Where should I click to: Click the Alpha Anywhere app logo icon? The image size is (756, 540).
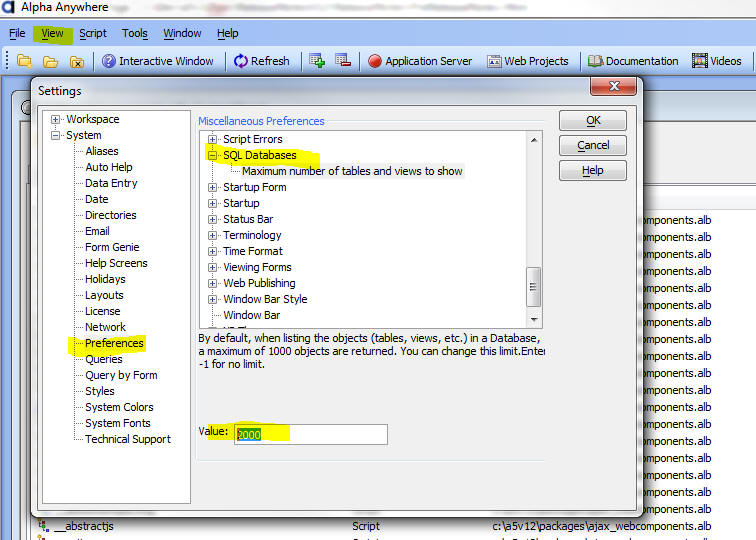(x=8, y=7)
